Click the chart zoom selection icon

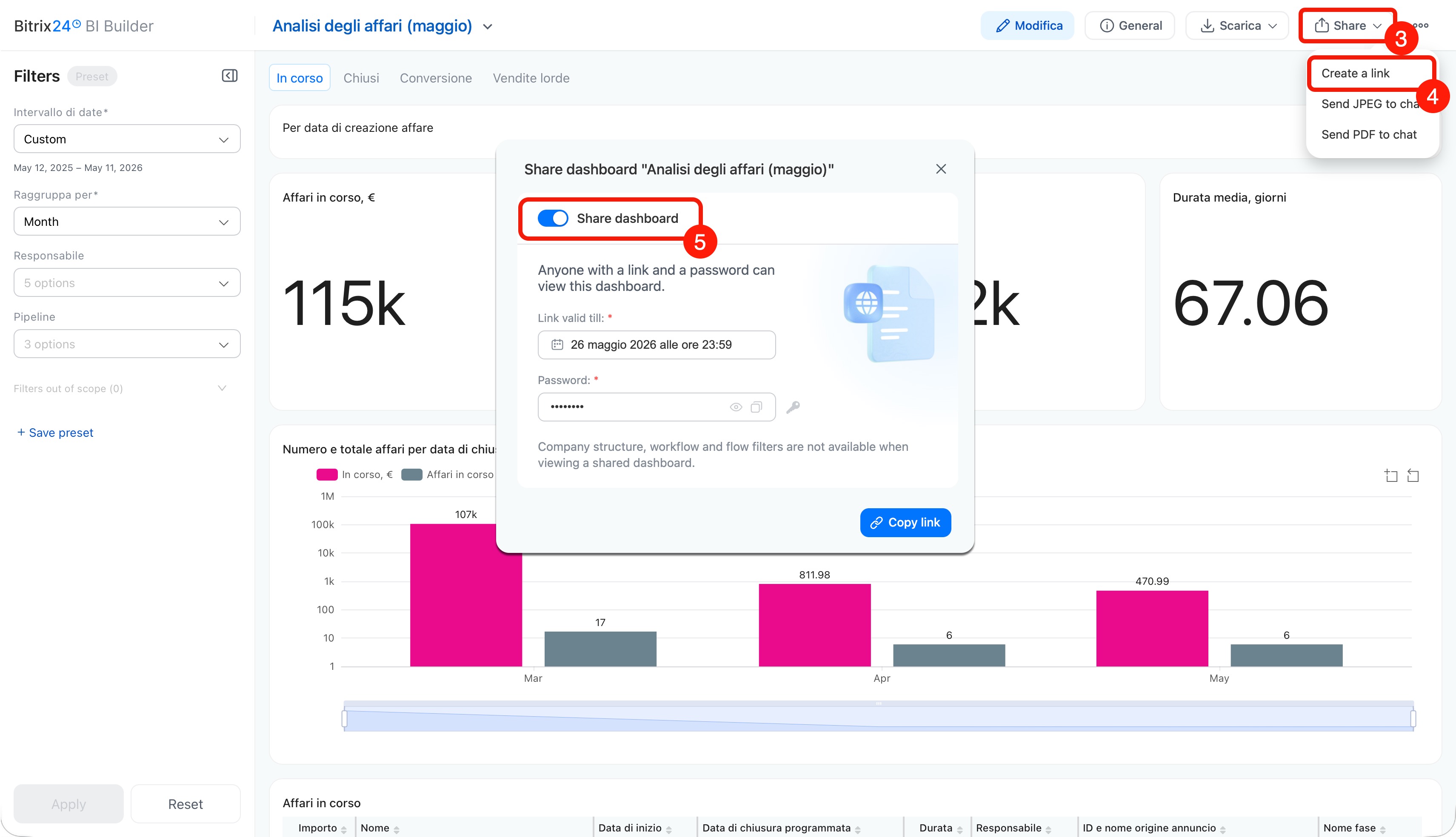(x=1390, y=475)
